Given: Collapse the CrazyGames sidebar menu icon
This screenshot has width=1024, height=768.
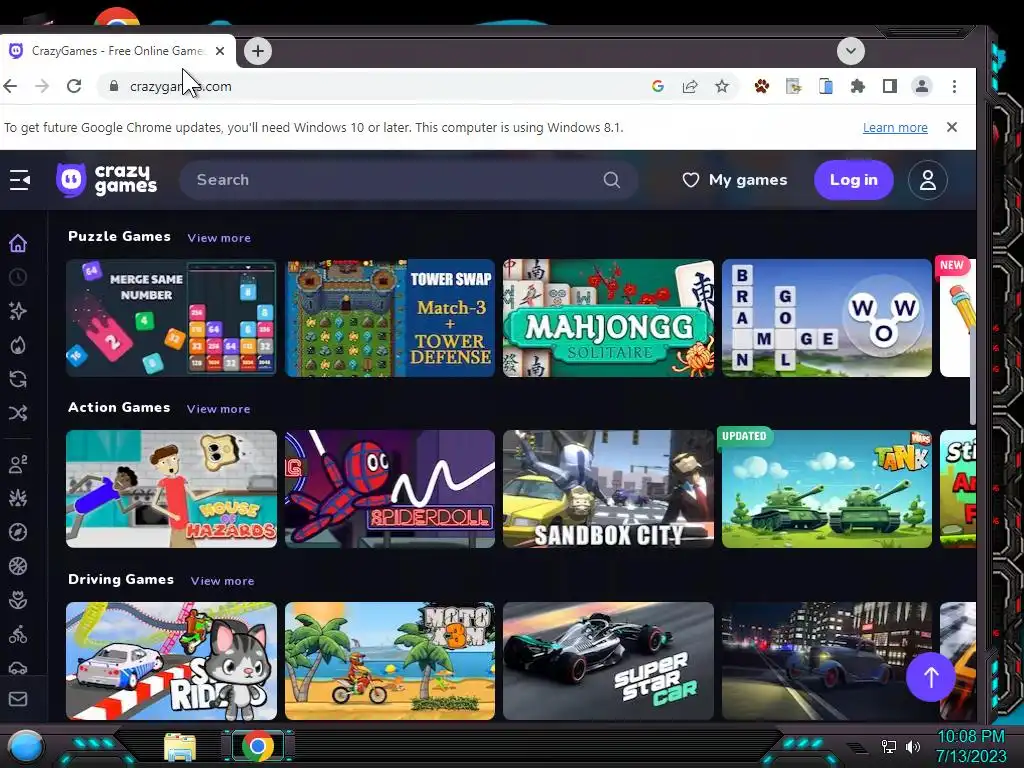Looking at the screenshot, I should pyautogui.click(x=20, y=180).
